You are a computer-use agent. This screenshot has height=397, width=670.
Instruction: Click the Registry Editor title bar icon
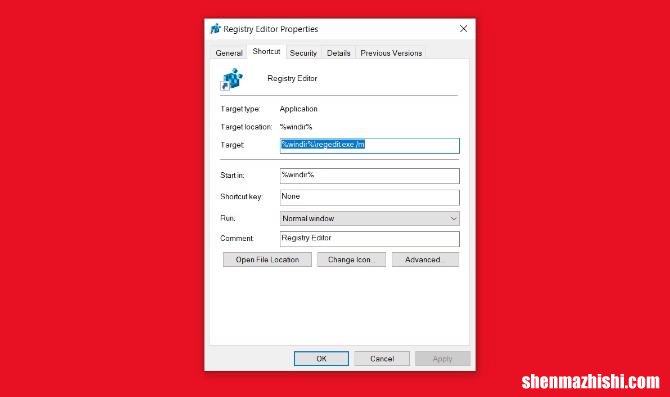(215, 29)
